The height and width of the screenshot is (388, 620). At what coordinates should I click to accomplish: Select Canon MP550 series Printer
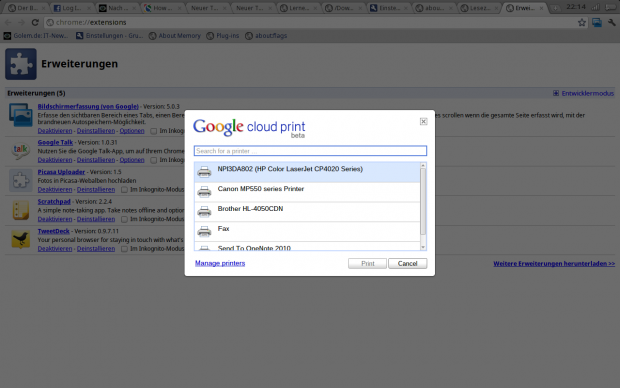[x=307, y=192]
